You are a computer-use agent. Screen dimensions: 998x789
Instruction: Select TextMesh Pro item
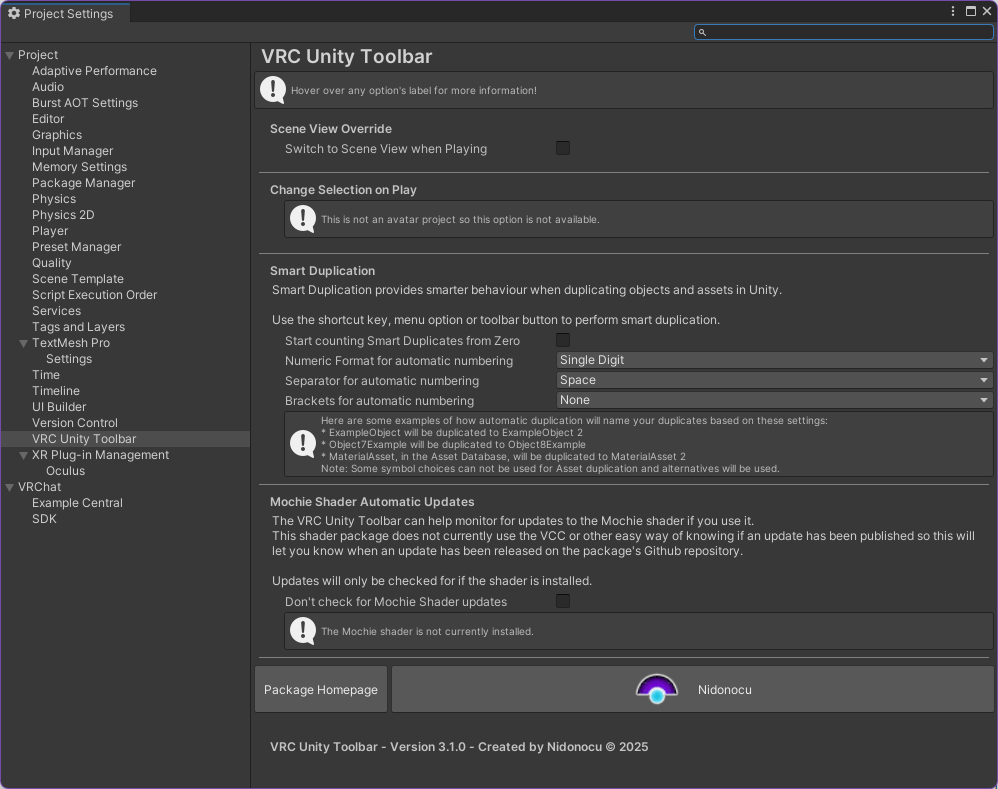click(x=71, y=343)
